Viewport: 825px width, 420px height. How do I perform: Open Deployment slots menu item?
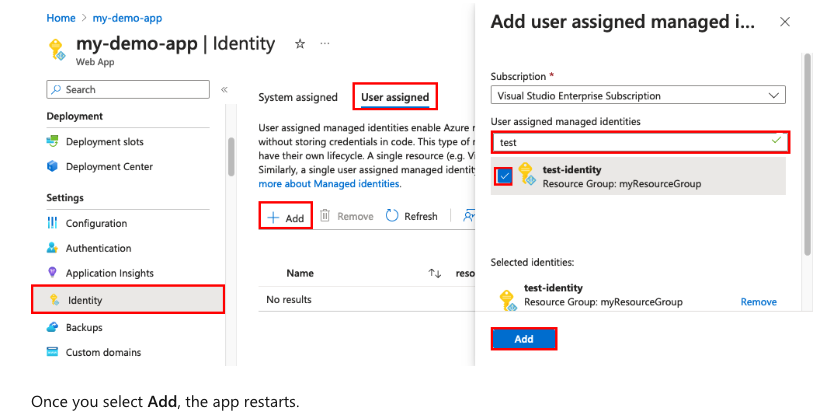tap(104, 142)
